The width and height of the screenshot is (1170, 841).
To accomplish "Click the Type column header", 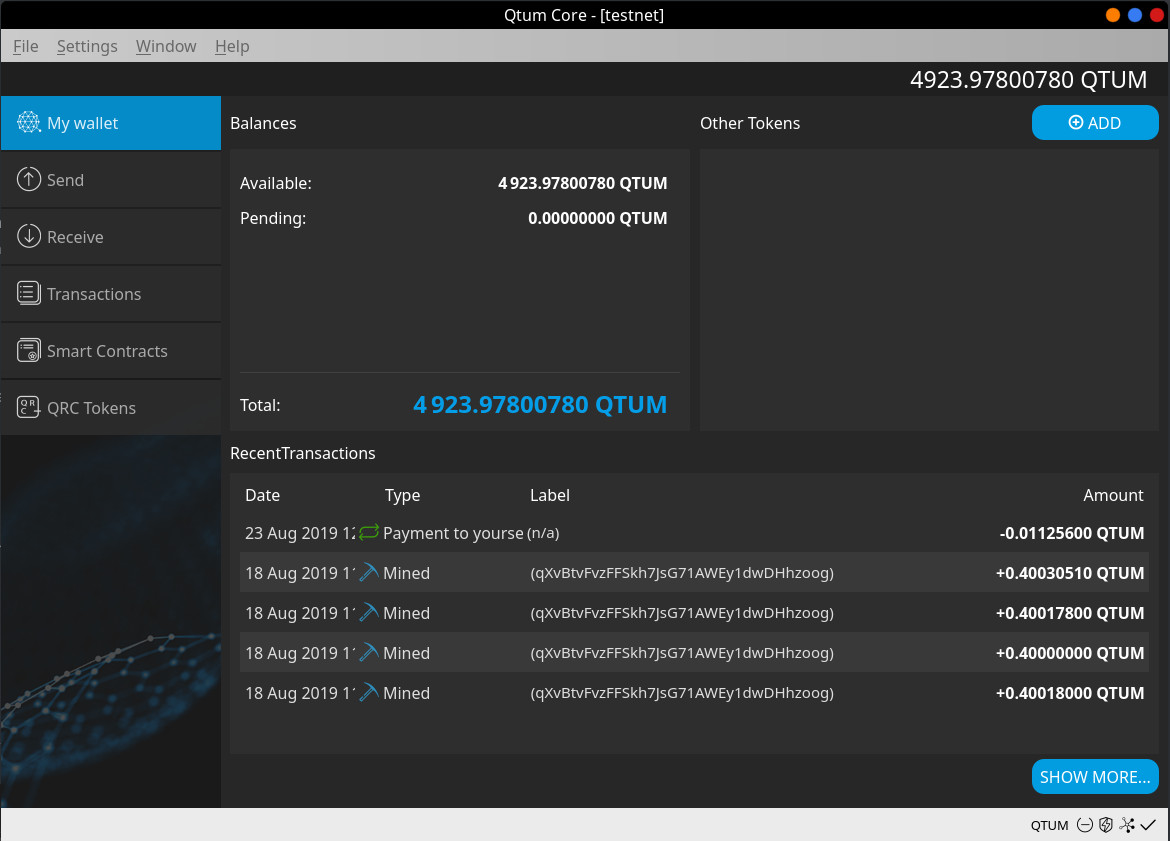I will (402, 495).
